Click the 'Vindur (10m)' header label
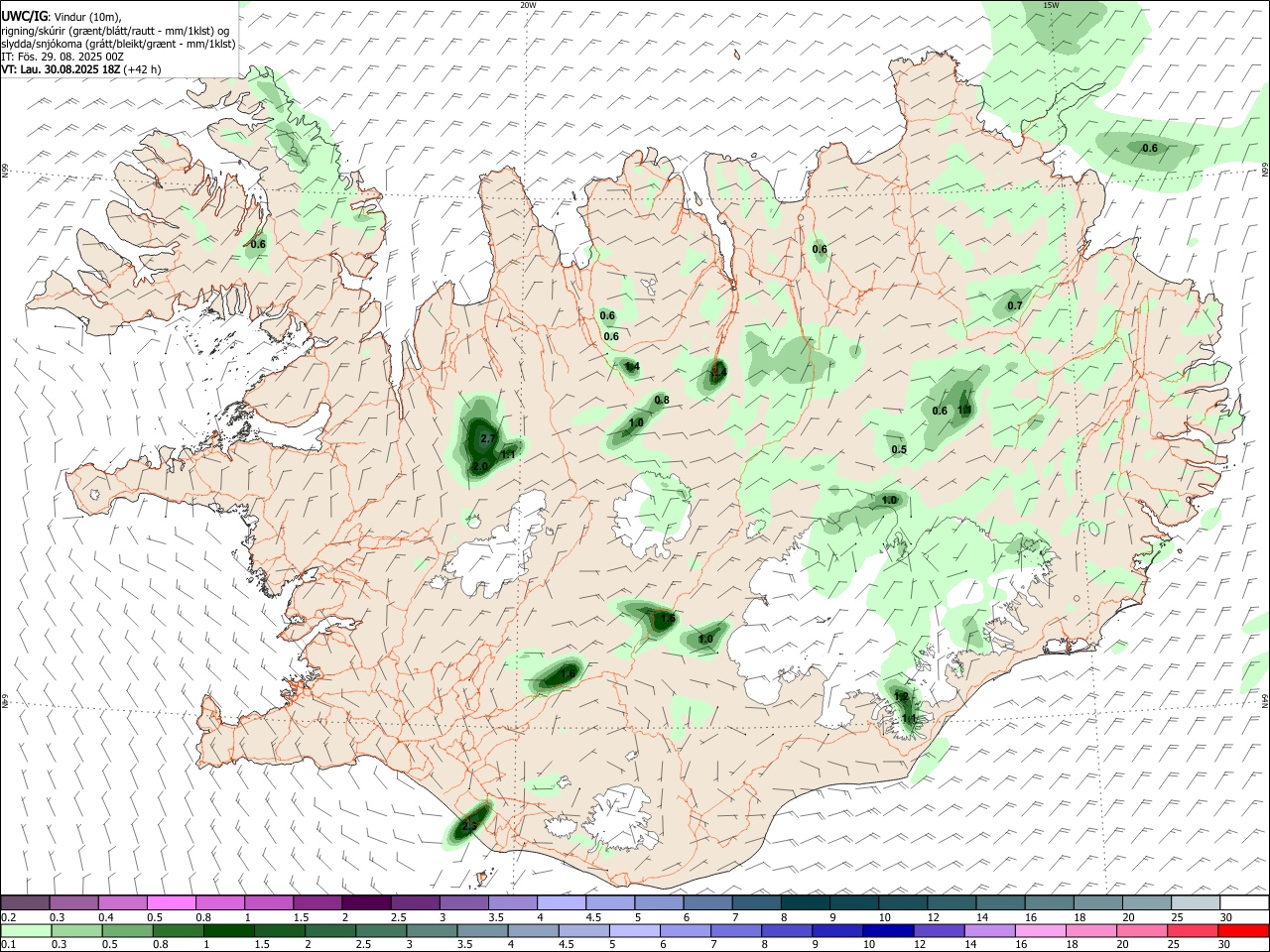The width and height of the screenshot is (1270, 952). pos(88,17)
